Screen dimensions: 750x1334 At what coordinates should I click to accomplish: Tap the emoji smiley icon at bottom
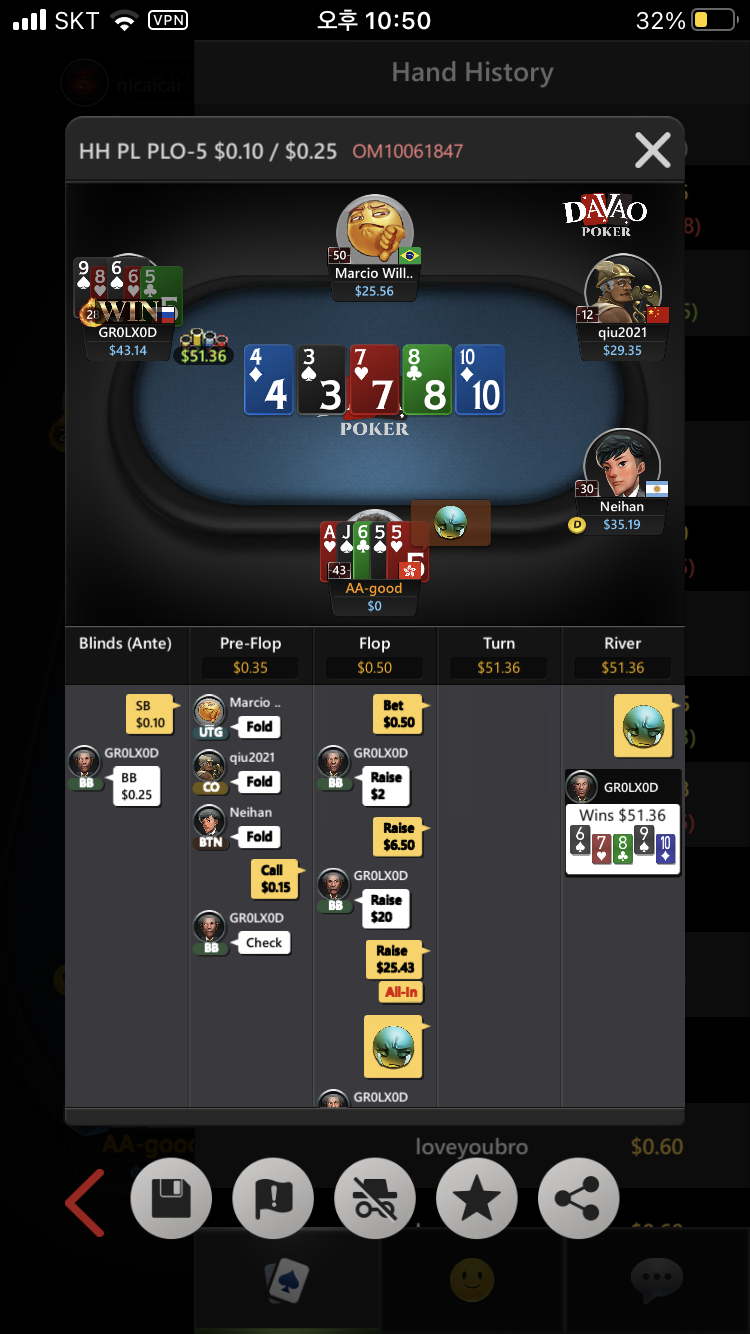point(473,1278)
